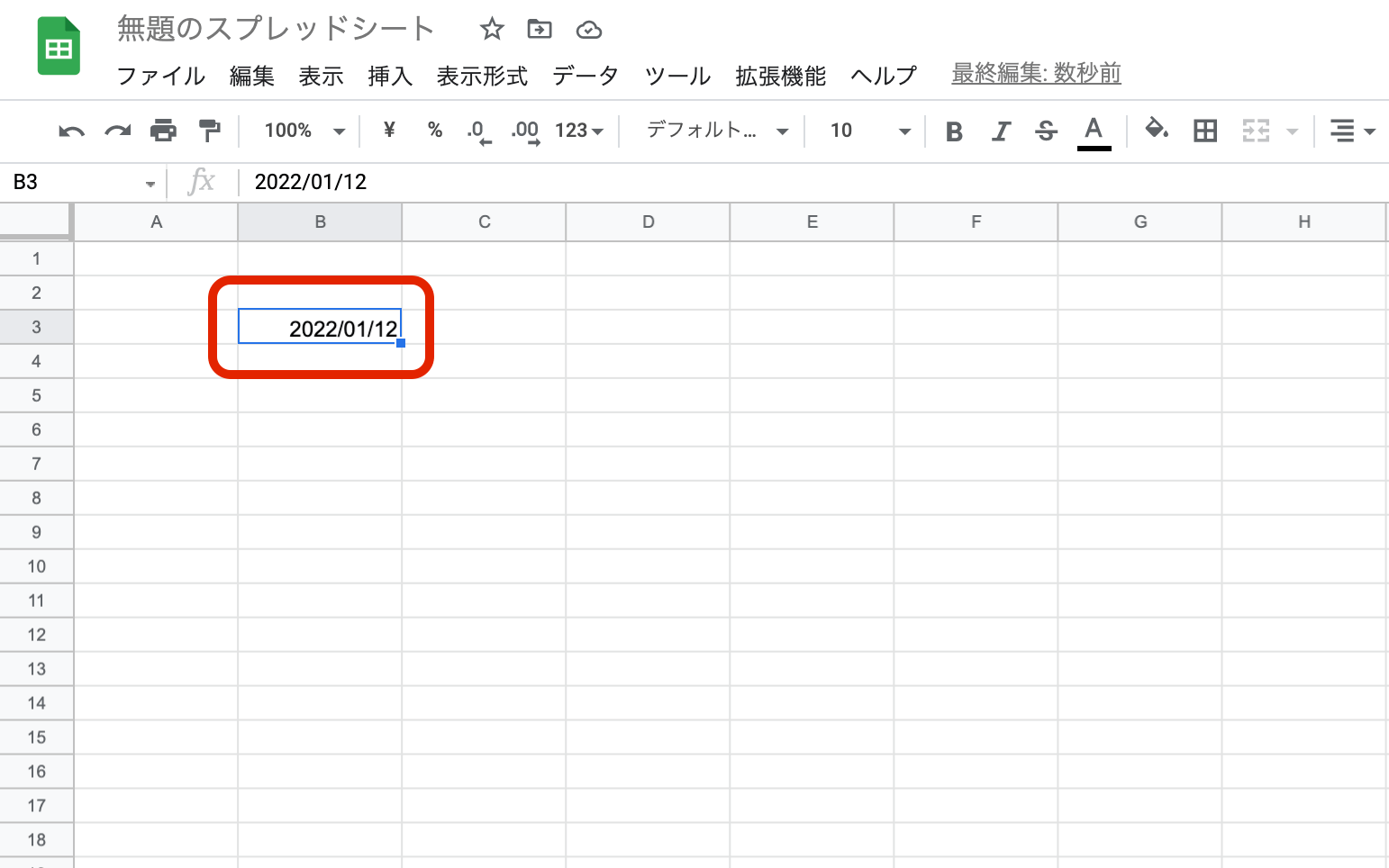Open the move-to-folder icon
Viewport: 1389px width, 868px height.
540,29
